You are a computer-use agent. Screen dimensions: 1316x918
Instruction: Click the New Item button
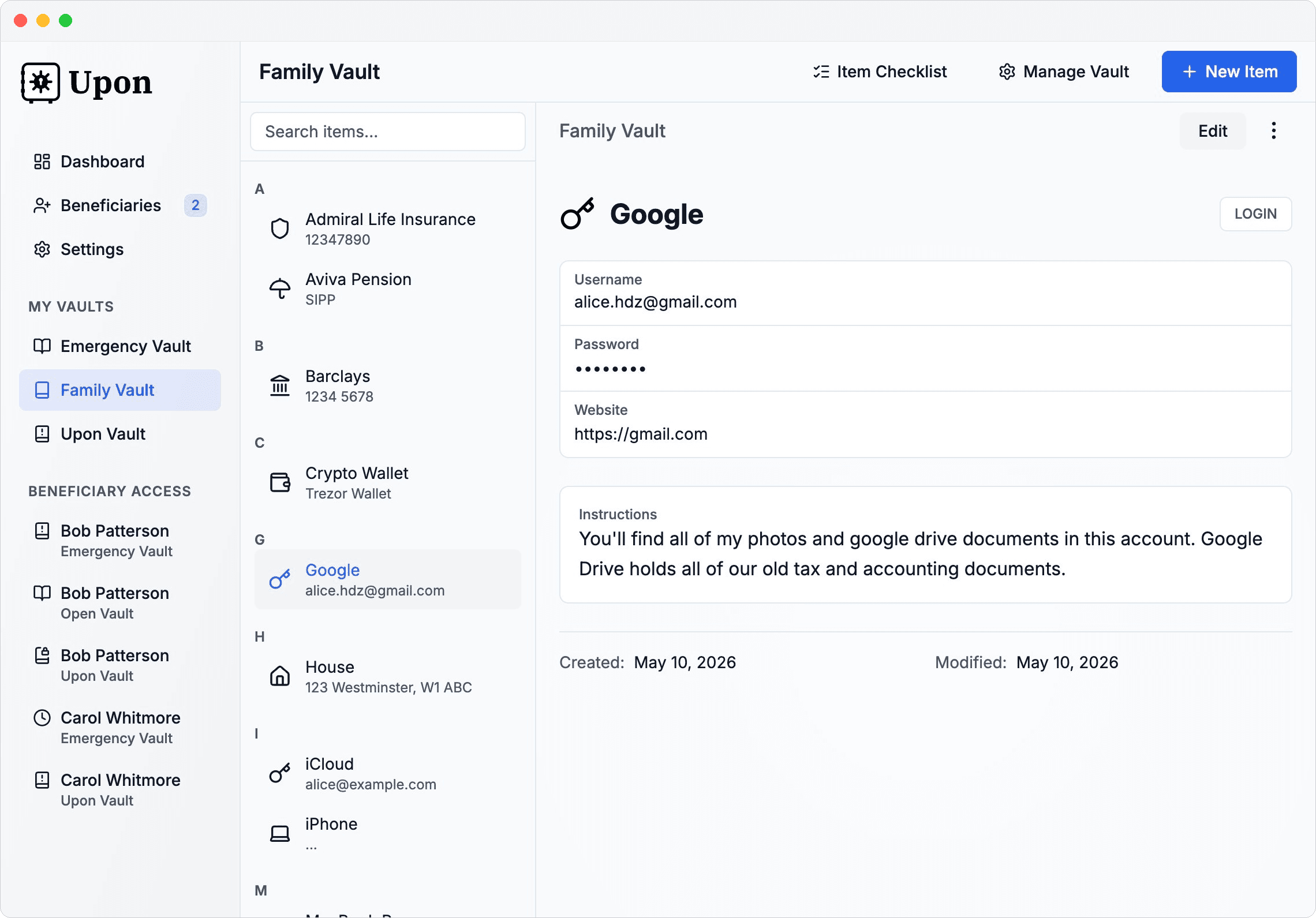click(1229, 72)
